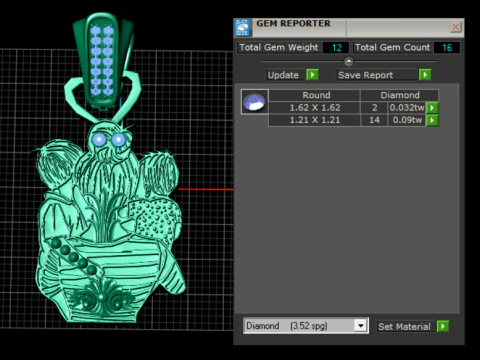Viewport: 480px width, 360px height.
Task: Click the Total Gem Weight label
Action: point(279,48)
